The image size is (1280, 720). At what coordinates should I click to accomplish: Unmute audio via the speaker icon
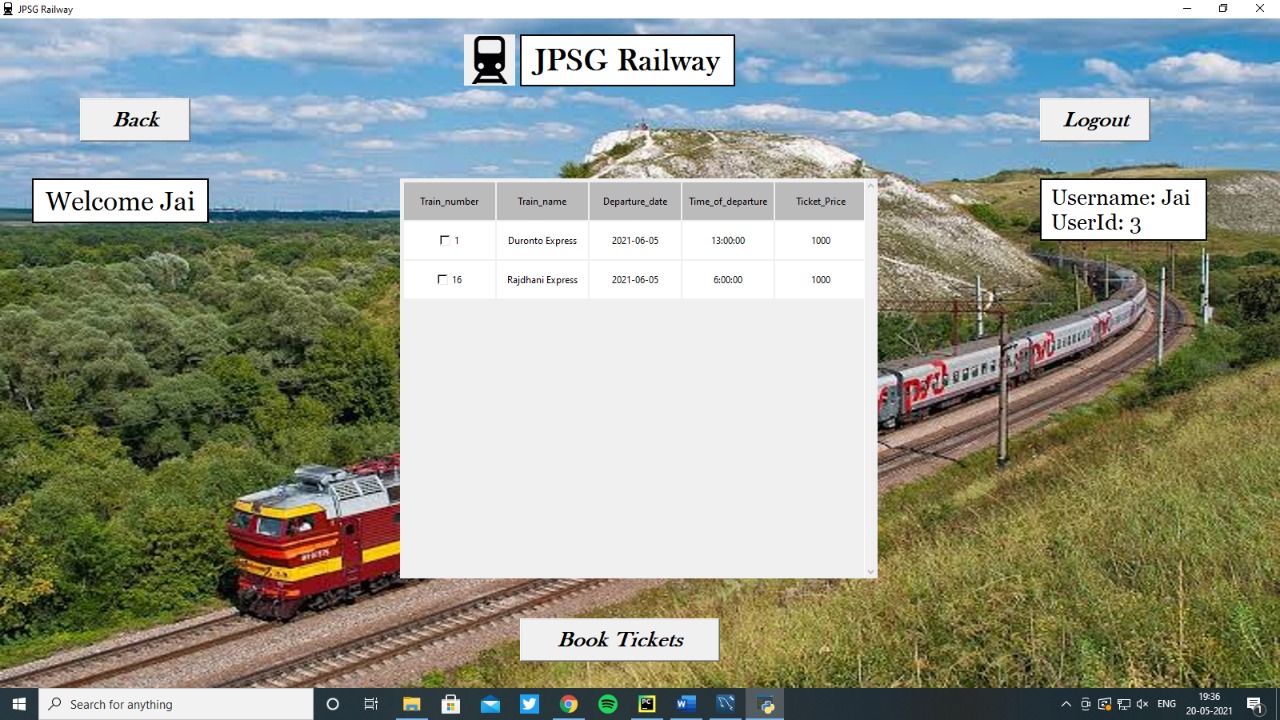pyautogui.click(x=1143, y=704)
